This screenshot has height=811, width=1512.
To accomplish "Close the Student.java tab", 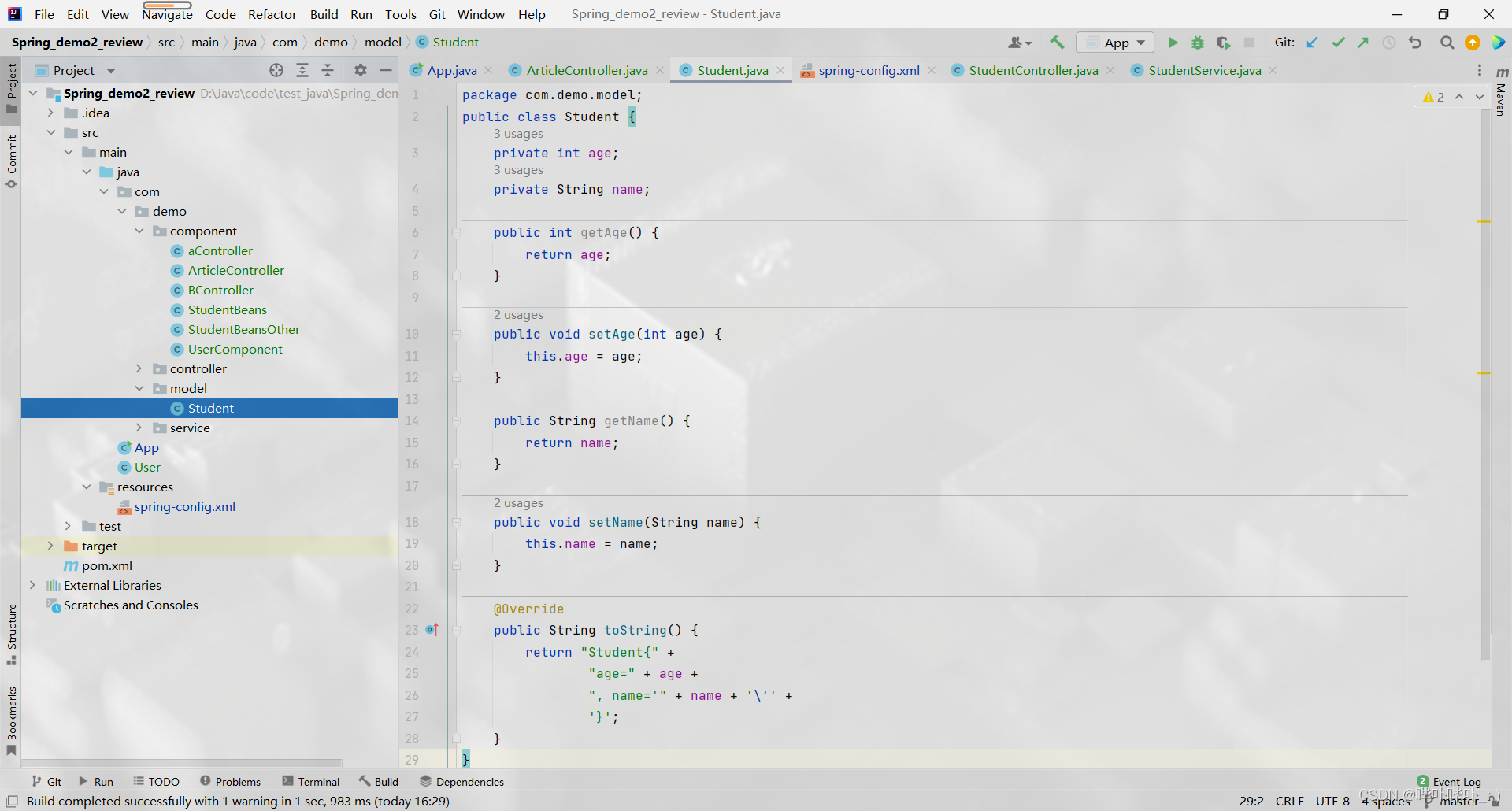I will (x=780, y=70).
